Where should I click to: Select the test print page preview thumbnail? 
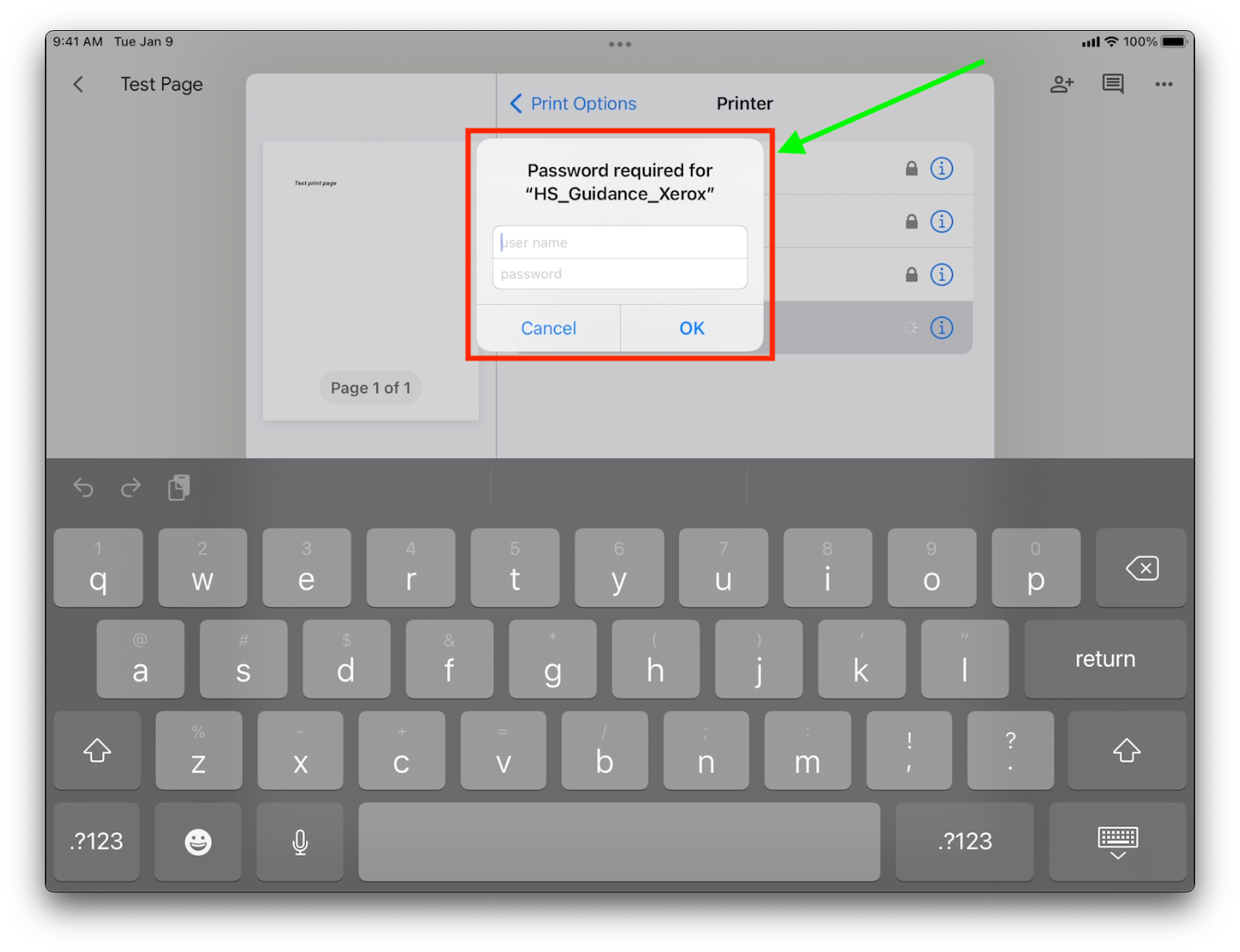[371, 281]
